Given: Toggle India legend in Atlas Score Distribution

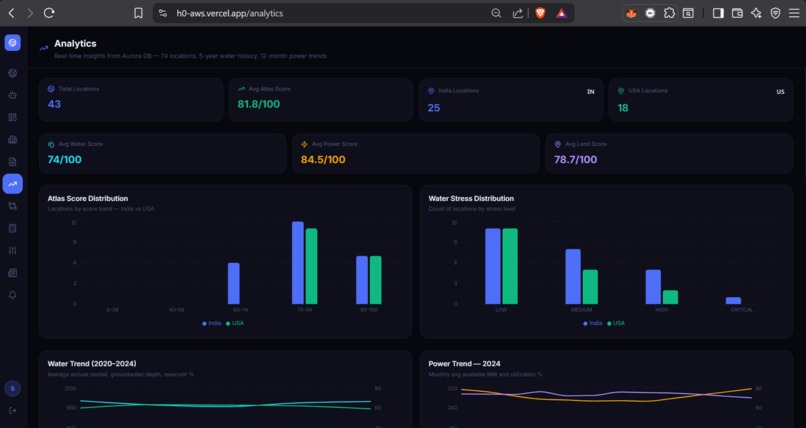Looking at the screenshot, I should coord(212,323).
